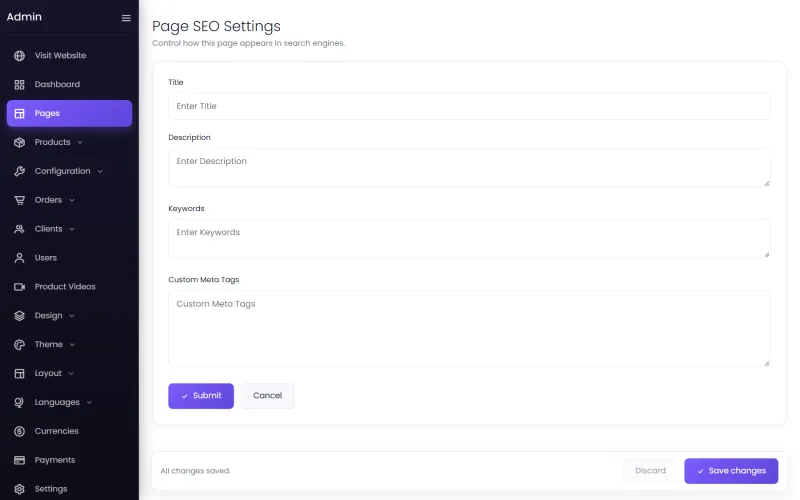Click the Users person icon
Image resolution: width=800 pixels, height=500 pixels.
click(19, 258)
